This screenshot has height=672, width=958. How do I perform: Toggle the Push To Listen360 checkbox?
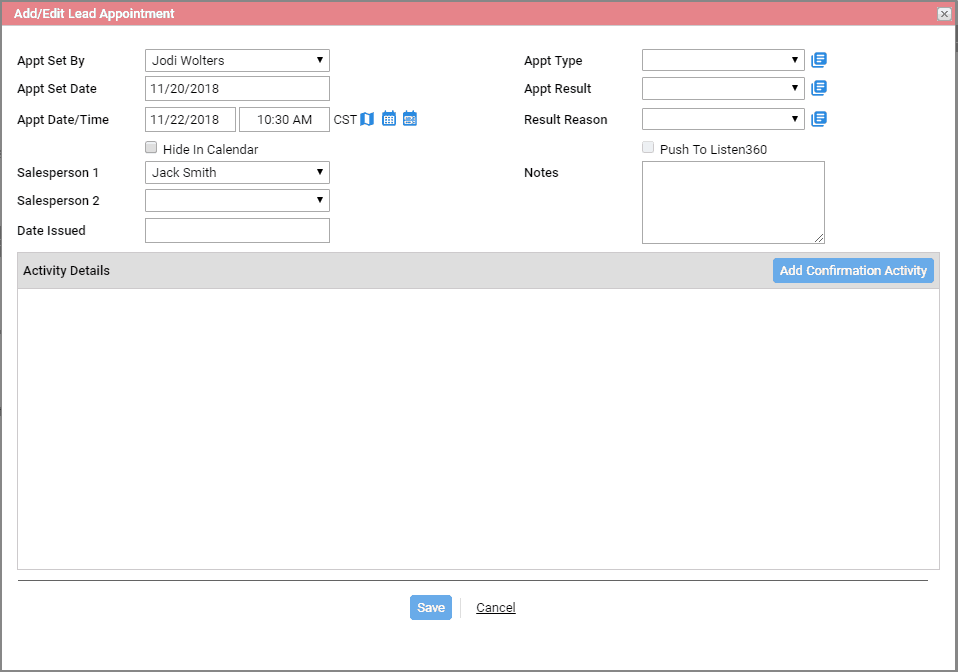648,147
